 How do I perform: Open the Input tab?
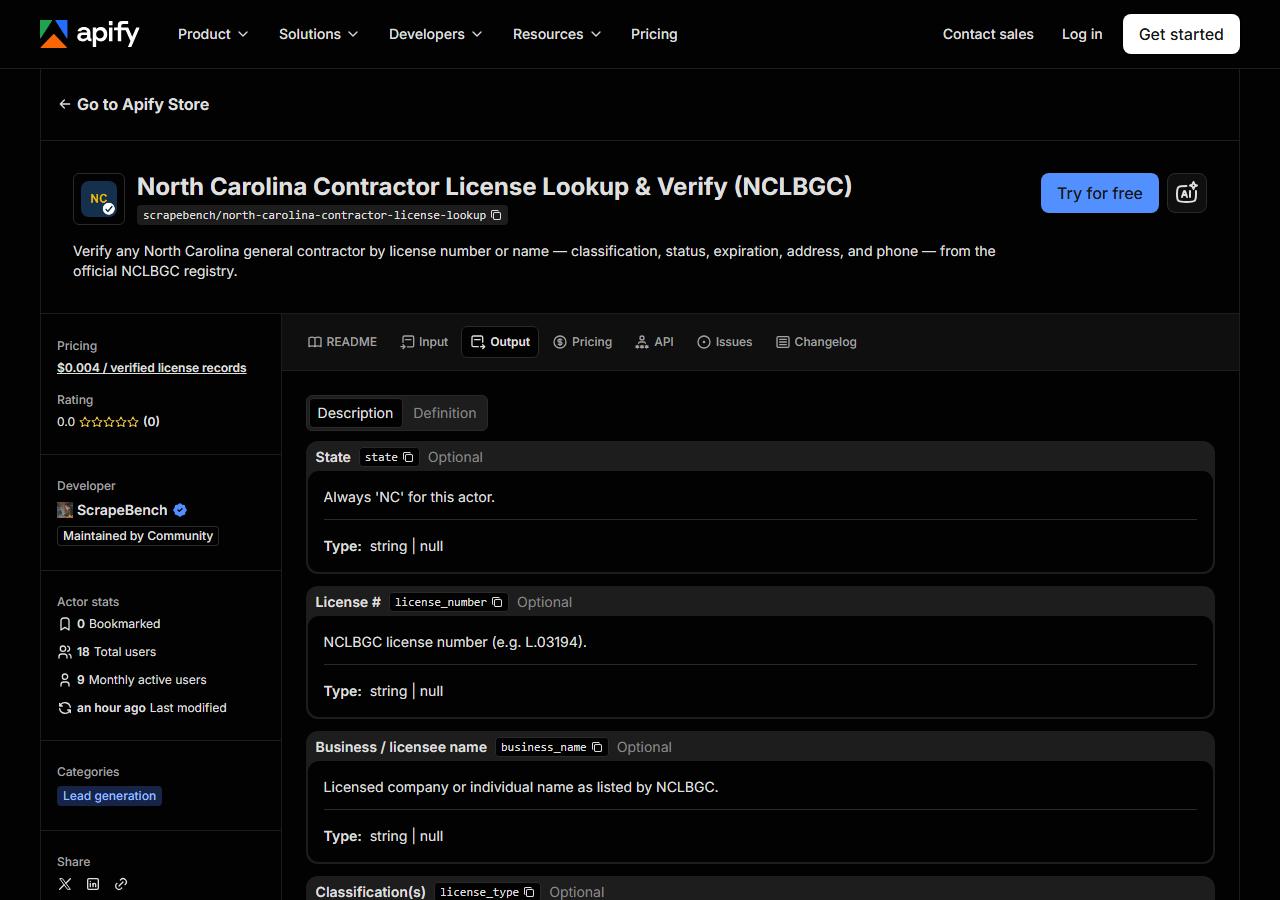(x=424, y=342)
